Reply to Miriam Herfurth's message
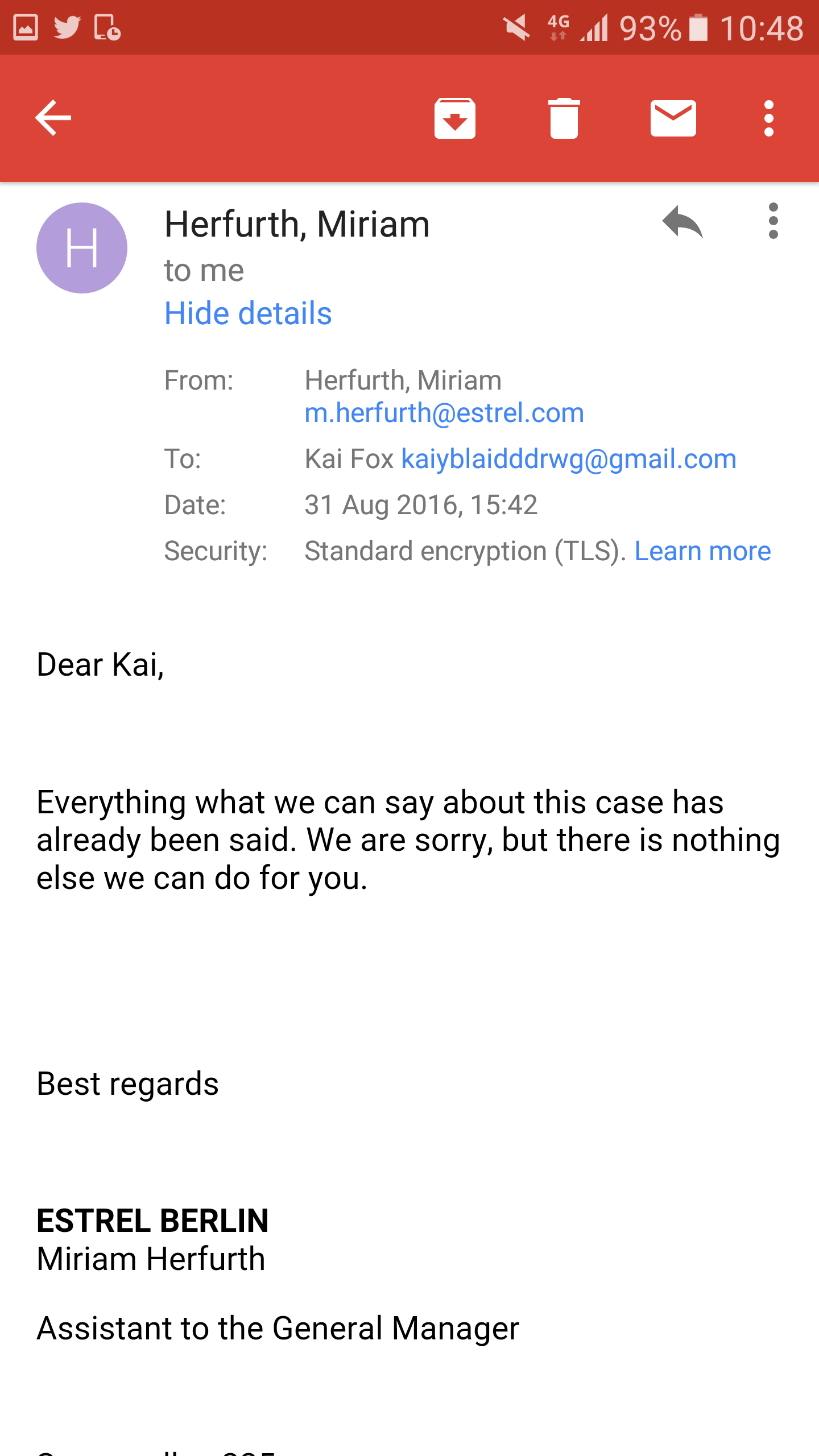 click(682, 222)
